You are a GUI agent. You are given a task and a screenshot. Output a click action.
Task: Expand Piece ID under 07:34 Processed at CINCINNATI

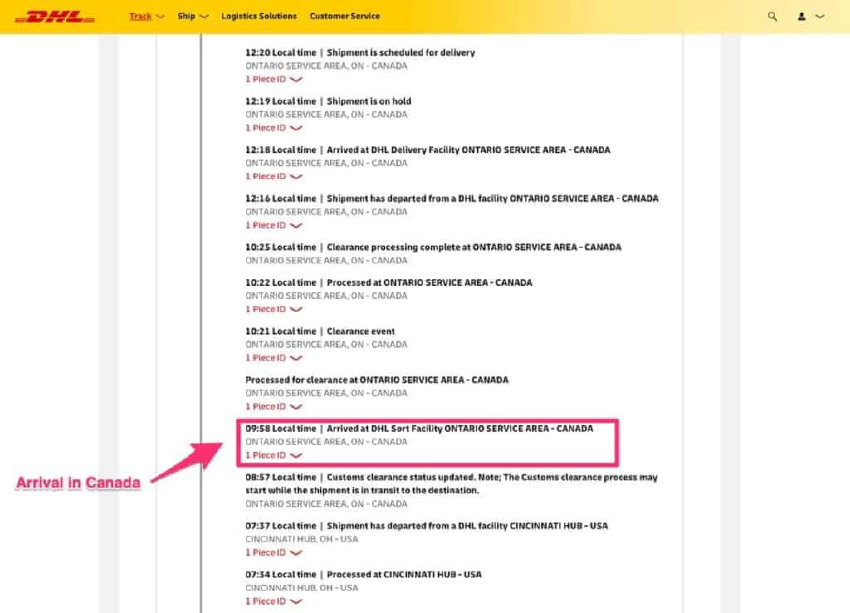point(273,601)
